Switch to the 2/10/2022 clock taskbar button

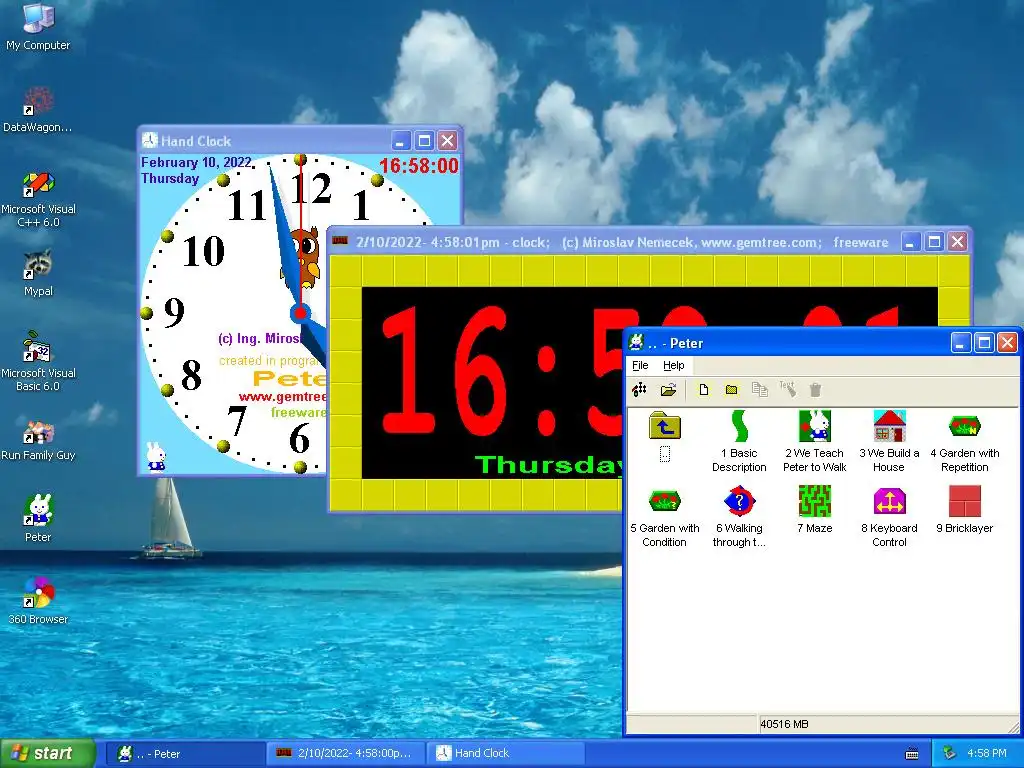pyautogui.click(x=346, y=754)
